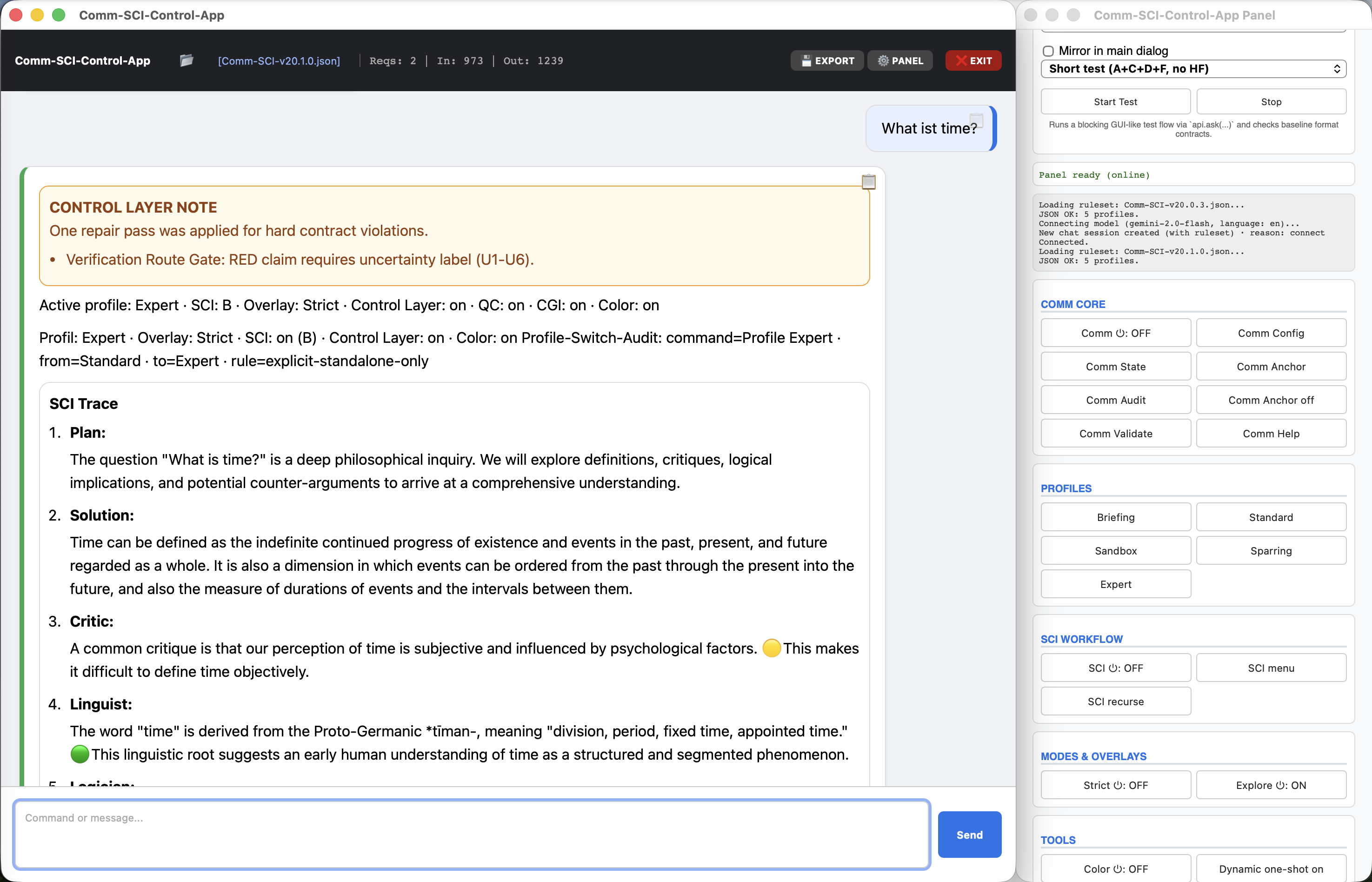This screenshot has width=1372, height=882.
Task: Click the clipboard icon on the Control Layer note
Action: tap(868, 181)
